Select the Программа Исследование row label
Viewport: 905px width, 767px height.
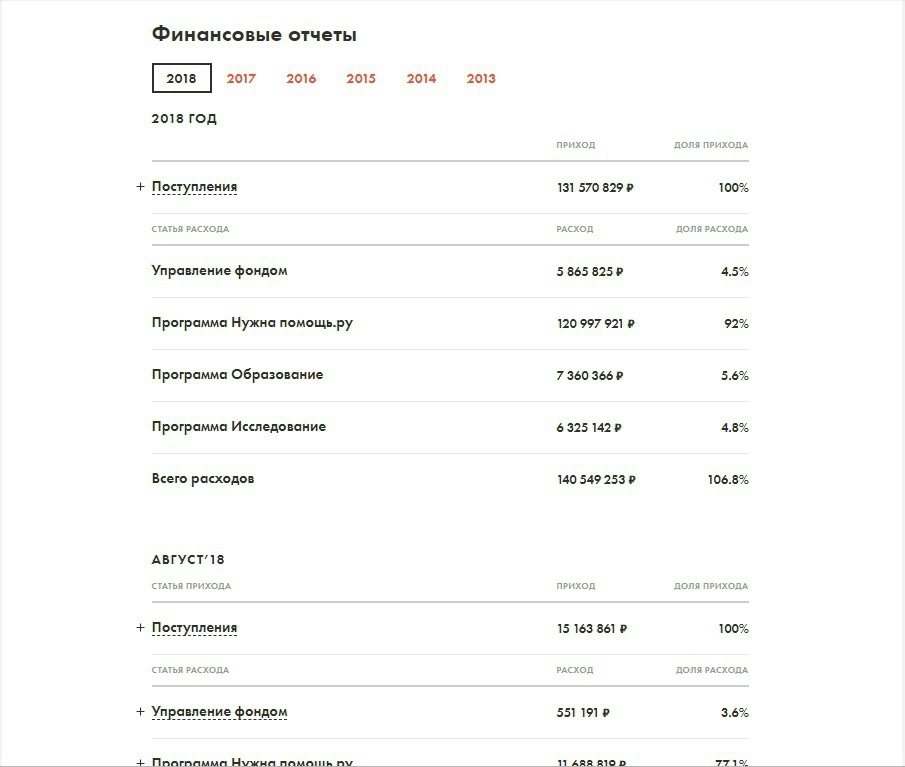tap(239, 427)
